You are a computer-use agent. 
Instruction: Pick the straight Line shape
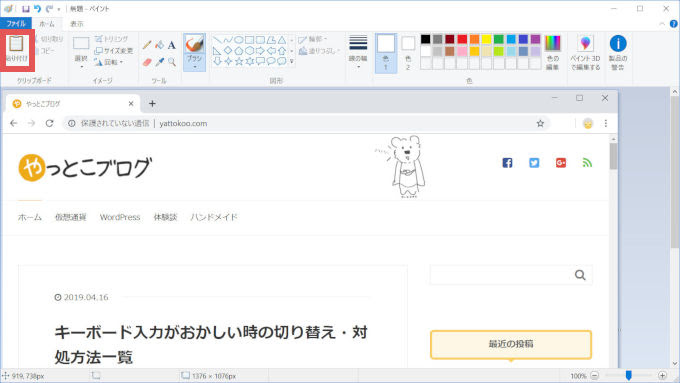point(217,40)
